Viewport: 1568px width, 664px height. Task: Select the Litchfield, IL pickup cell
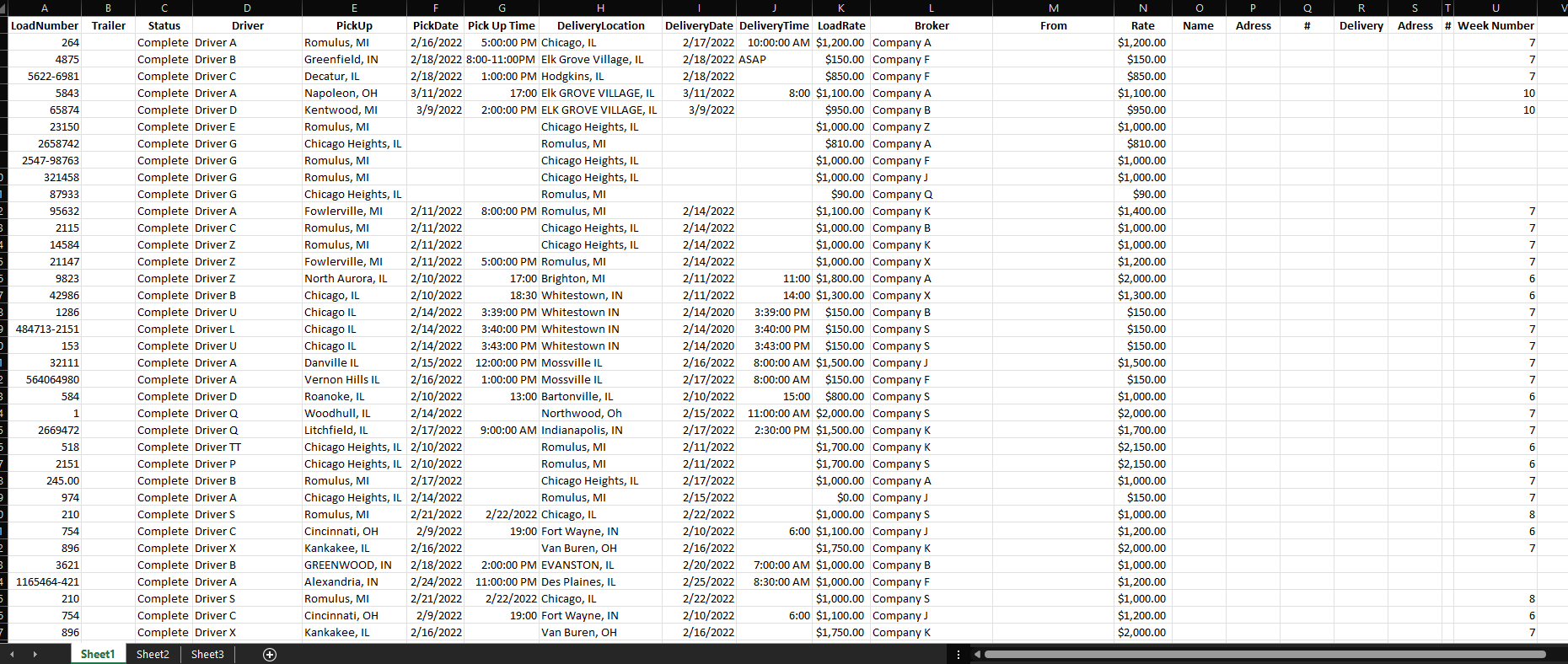coord(354,430)
